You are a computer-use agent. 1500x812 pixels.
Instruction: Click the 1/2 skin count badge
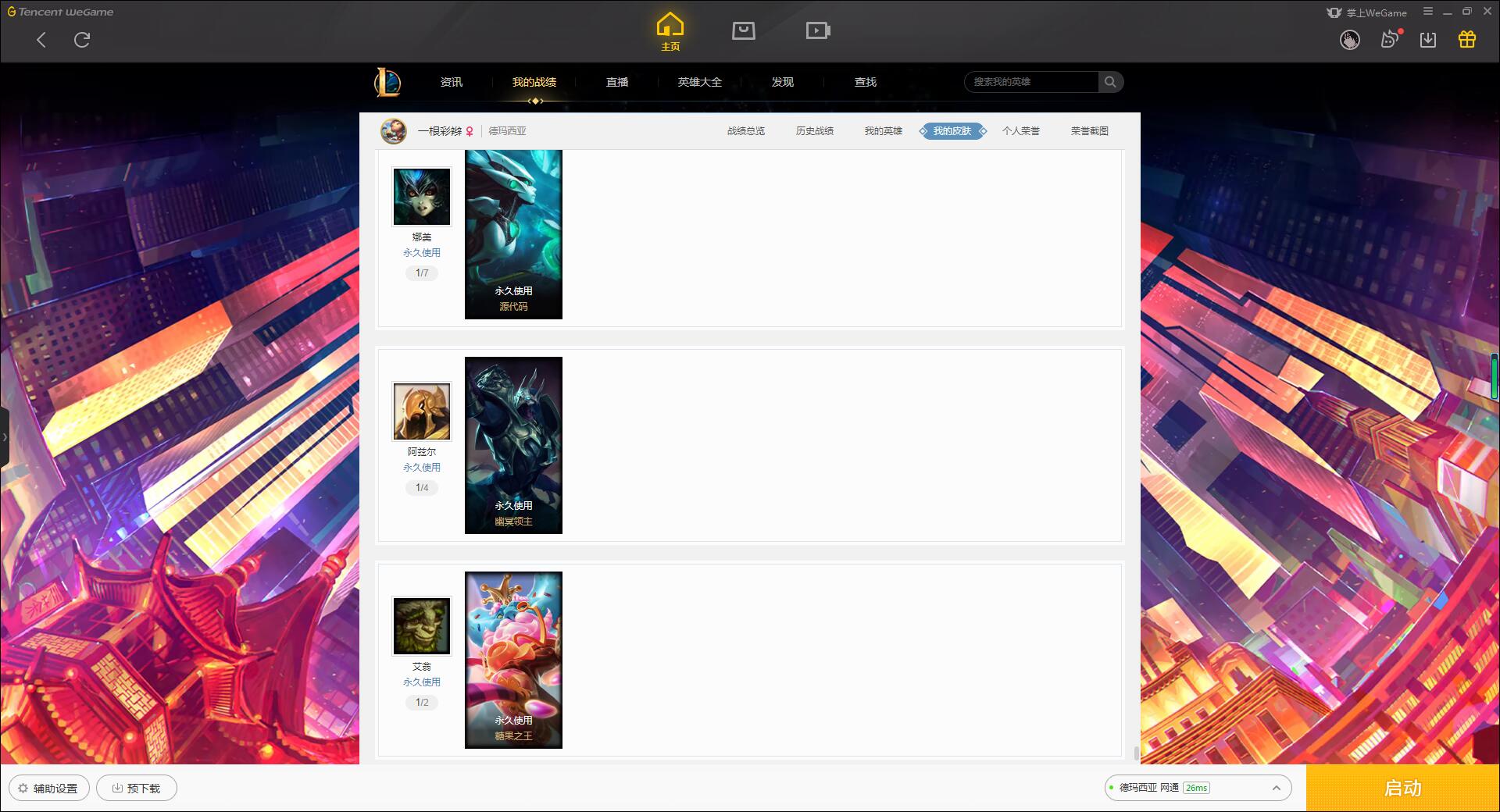[x=422, y=703]
